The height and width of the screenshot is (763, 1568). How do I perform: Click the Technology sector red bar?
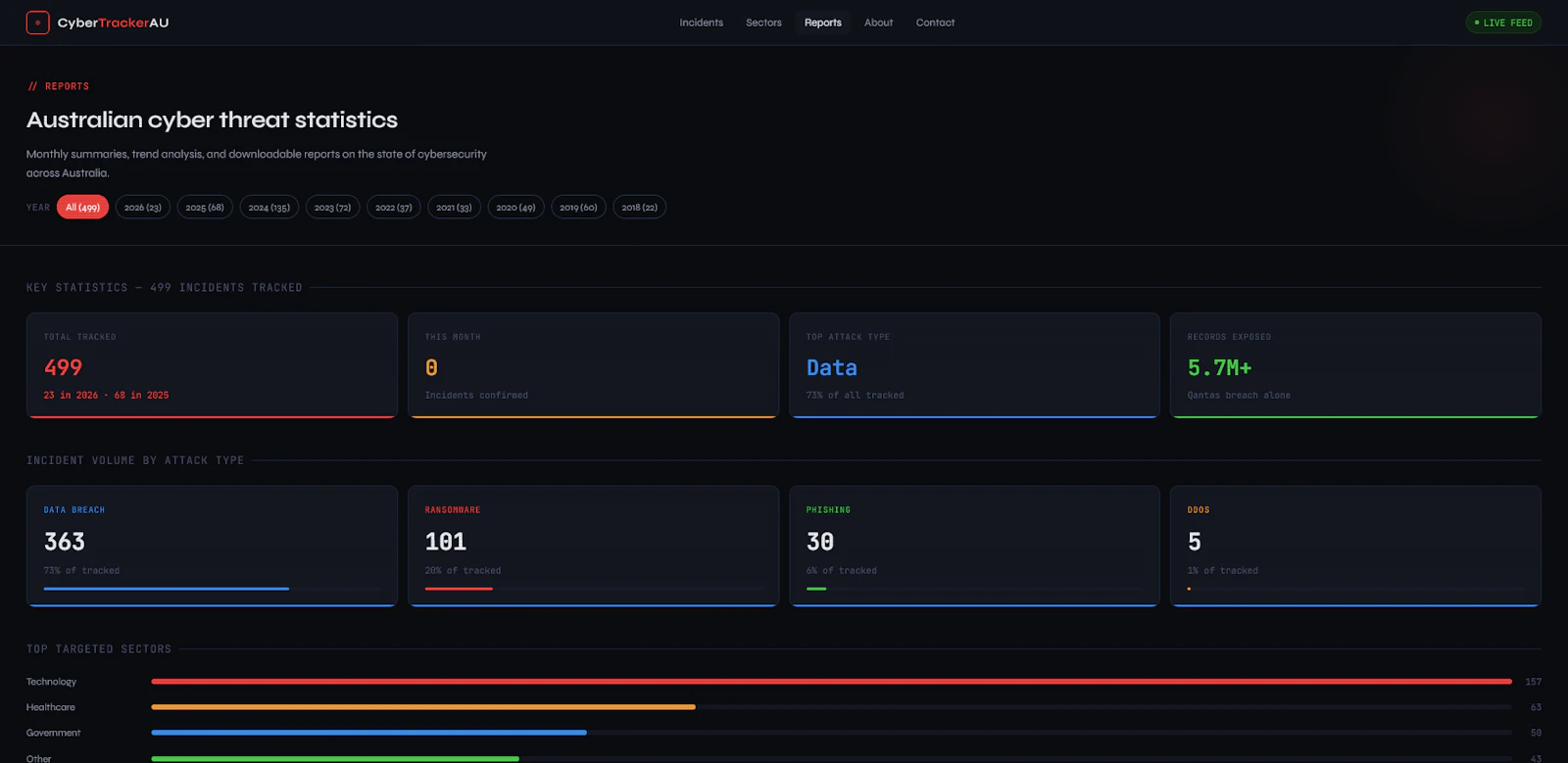click(831, 681)
